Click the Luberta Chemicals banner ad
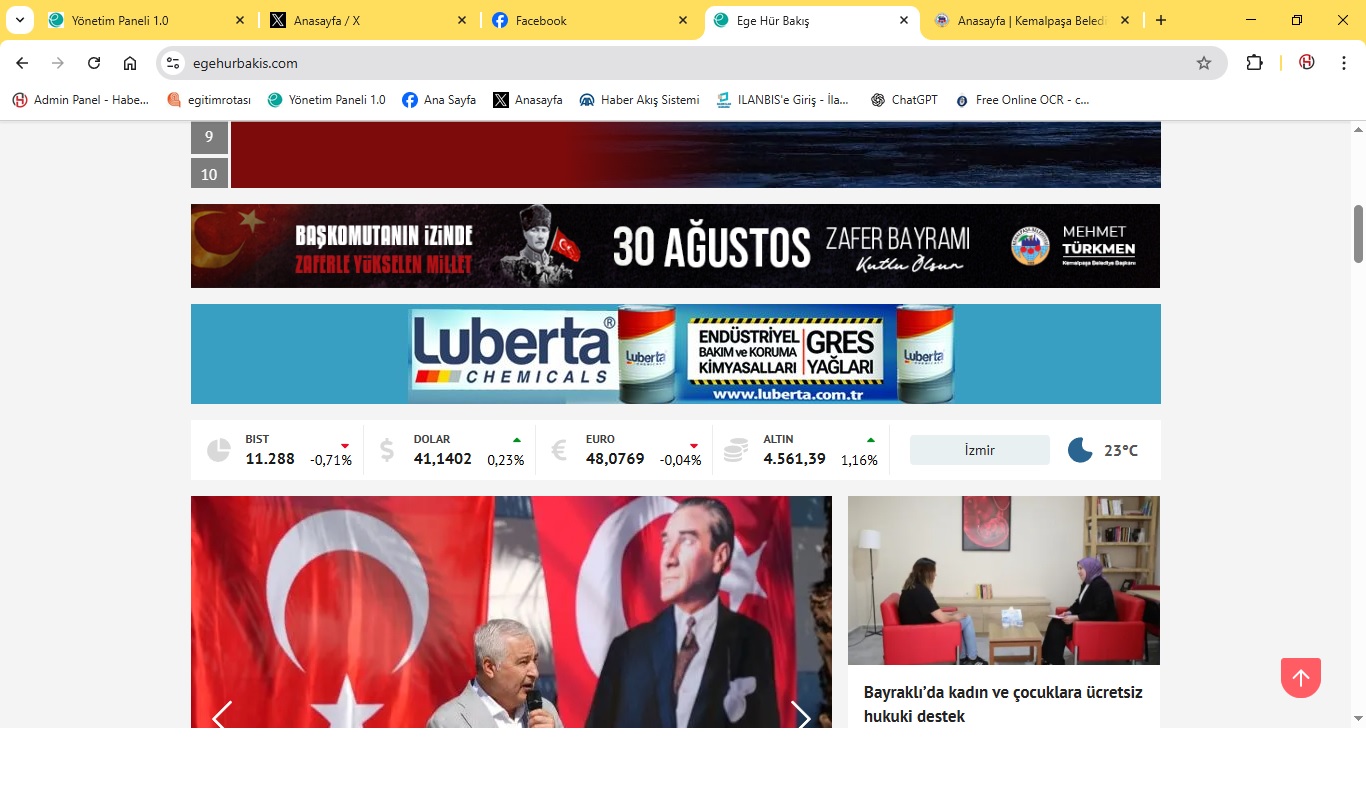Image resolution: width=1366 pixels, height=810 pixels. click(676, 354)
